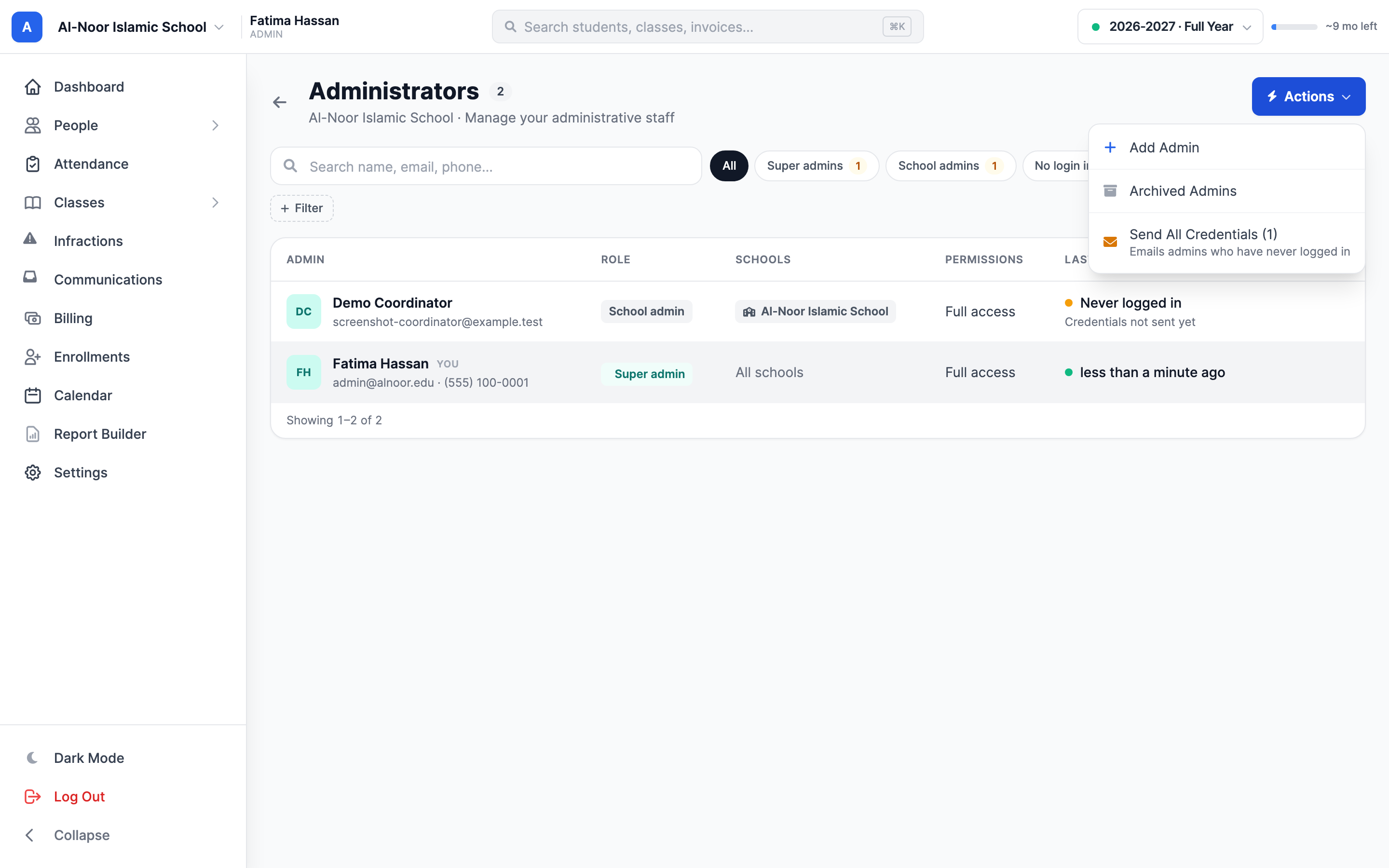Click the People group icon in sidebar

(33, 125)
